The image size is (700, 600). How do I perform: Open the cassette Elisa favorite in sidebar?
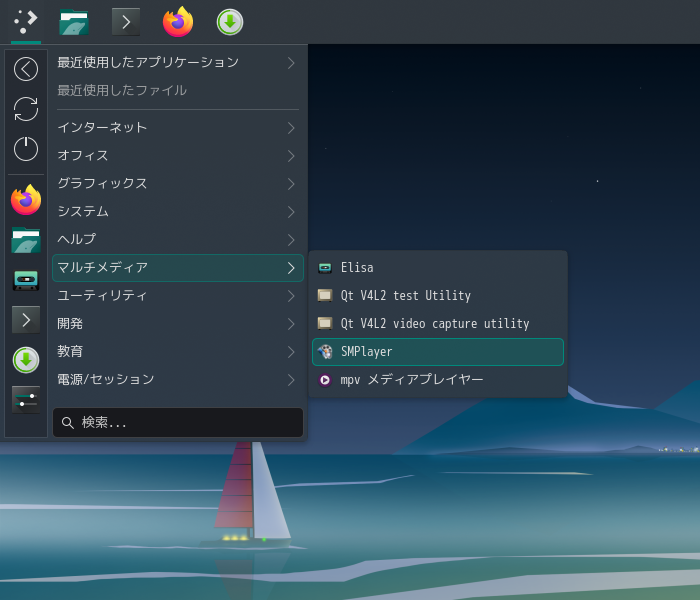pos(26,280)
